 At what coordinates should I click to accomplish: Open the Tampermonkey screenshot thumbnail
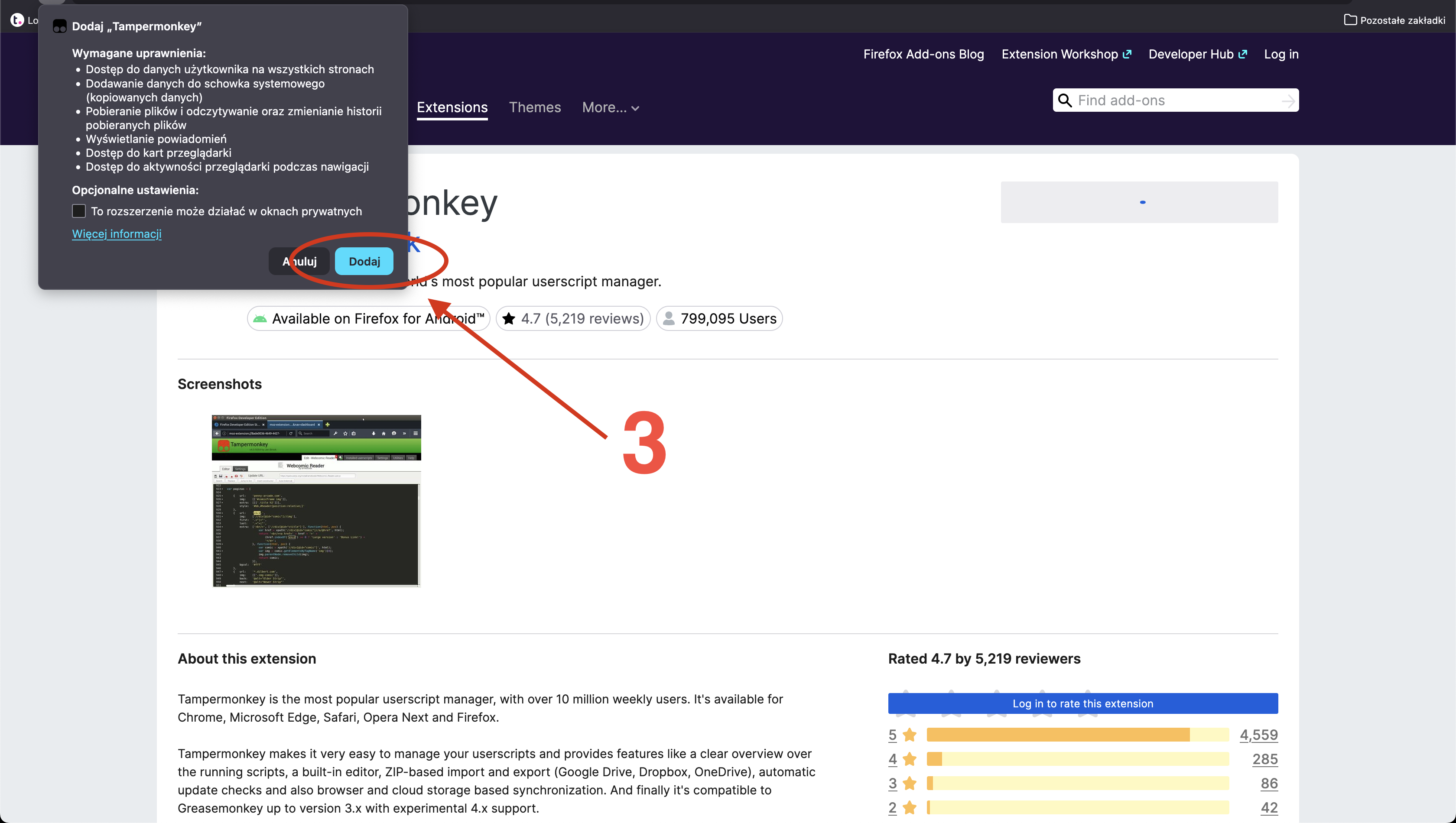point(316,501)
